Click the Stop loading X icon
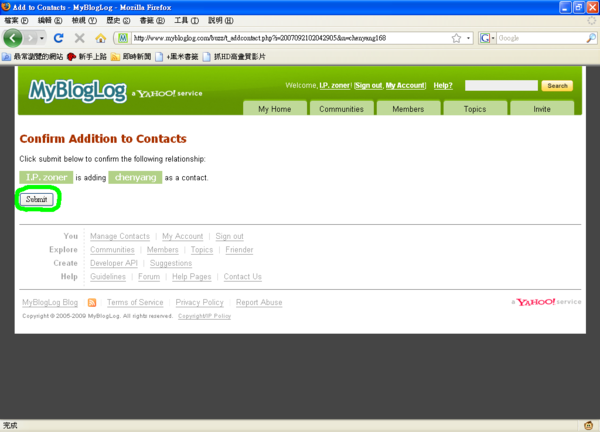600x432 pixels. click(80, 38)
